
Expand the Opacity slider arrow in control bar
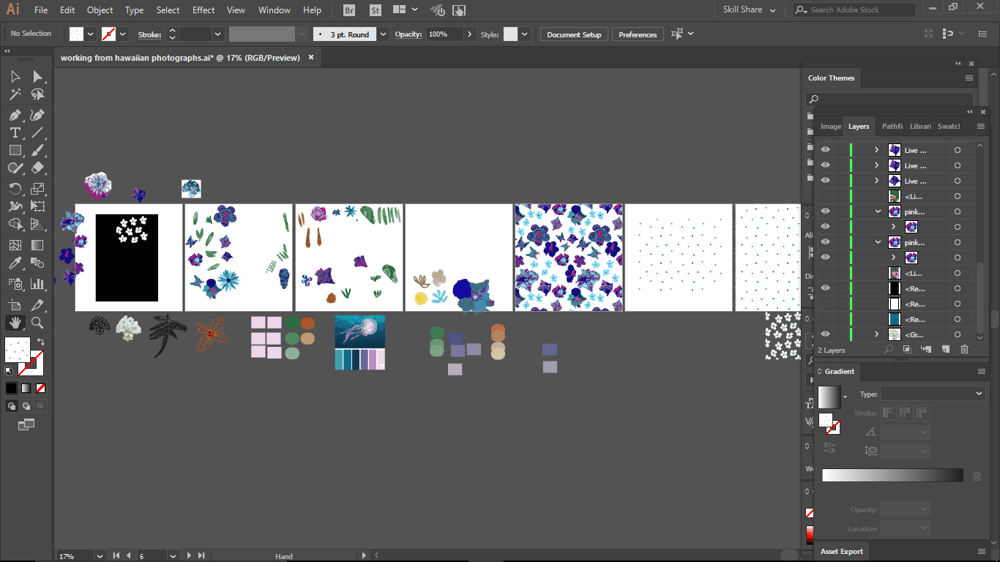[469, 34]
